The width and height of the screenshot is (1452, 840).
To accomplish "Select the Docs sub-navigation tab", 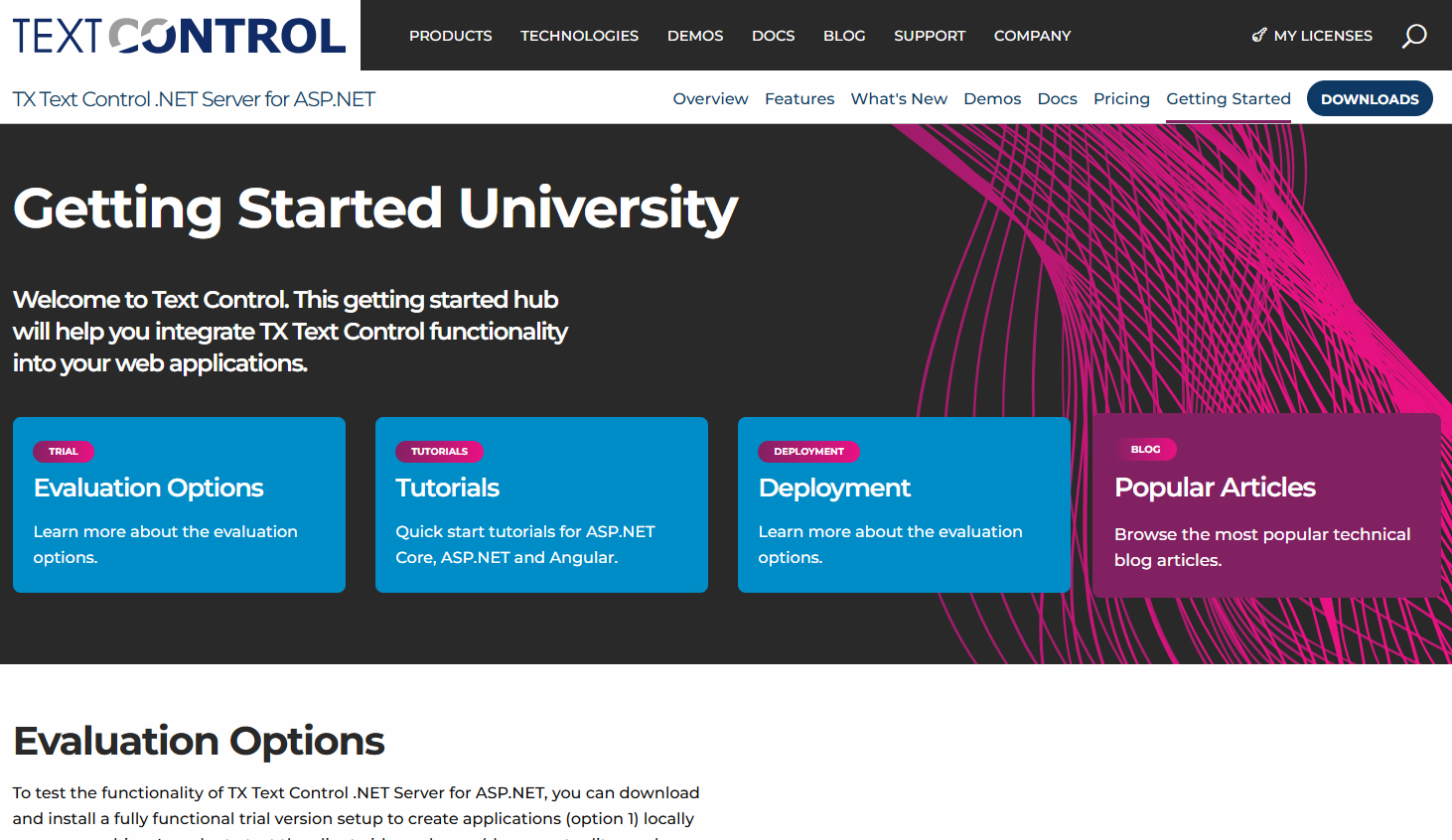I will pos(1058,99).
